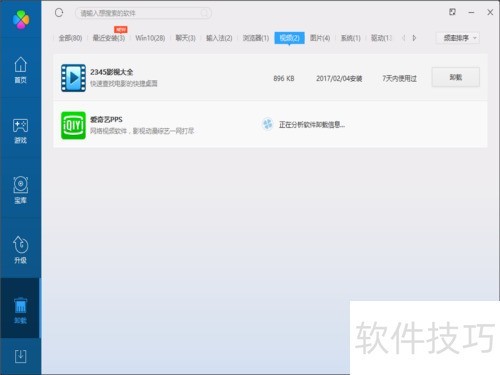Open the 升级 upgrade section
The image size is (500, 375).
(20, 250)
